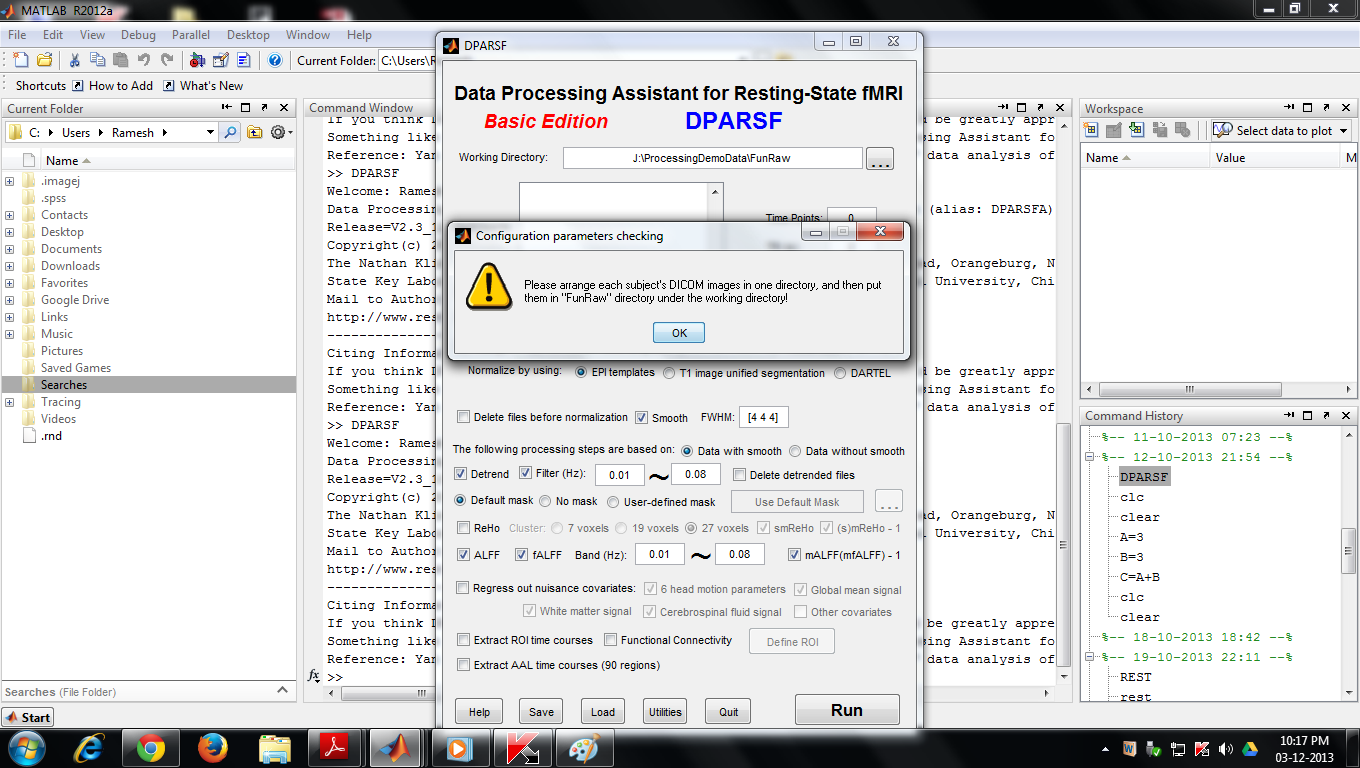Open Internet Explorer from the taskbar
This screenshot has height=768, width=1360.
pos(90,747)
